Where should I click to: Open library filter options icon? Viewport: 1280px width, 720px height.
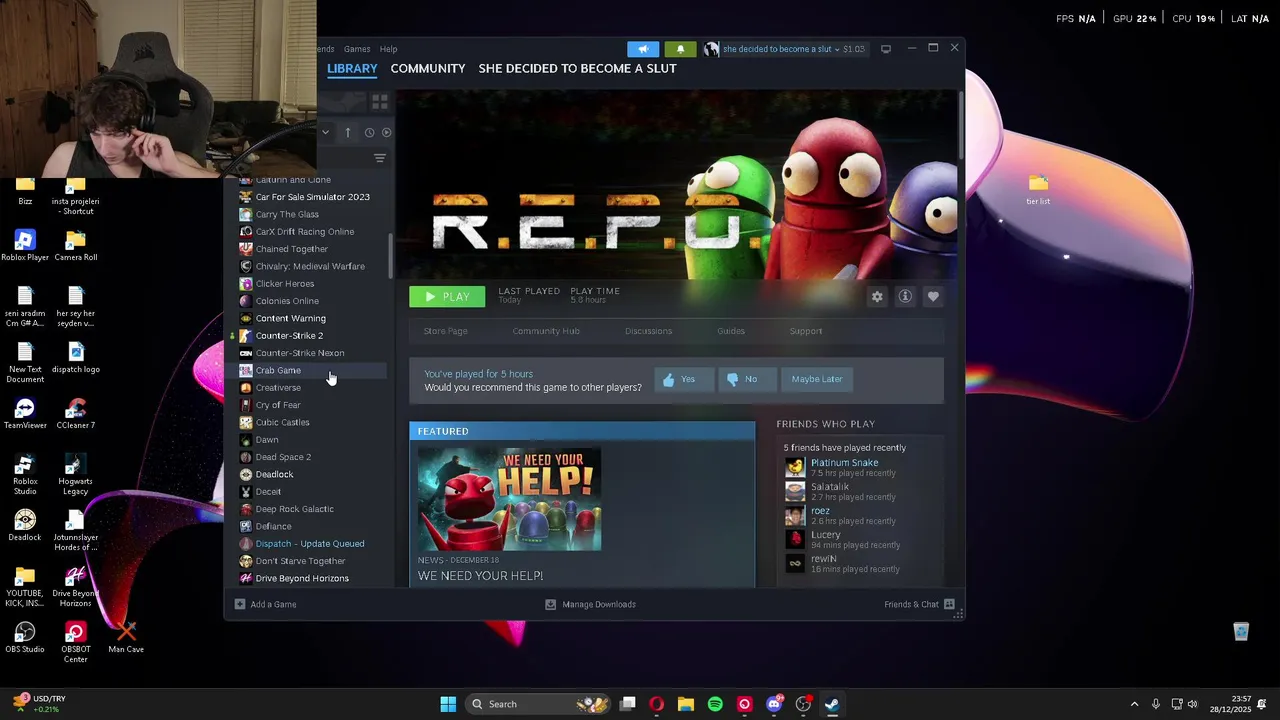[x=380, y=158]
